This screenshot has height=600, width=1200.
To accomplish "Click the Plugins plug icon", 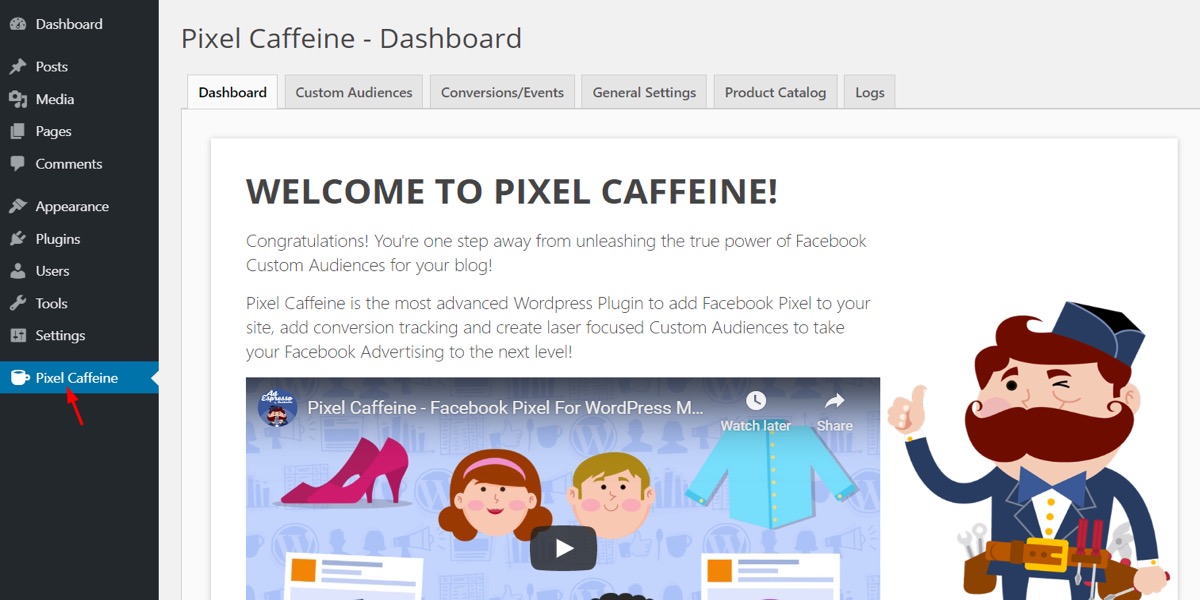I will coord(18,239).
